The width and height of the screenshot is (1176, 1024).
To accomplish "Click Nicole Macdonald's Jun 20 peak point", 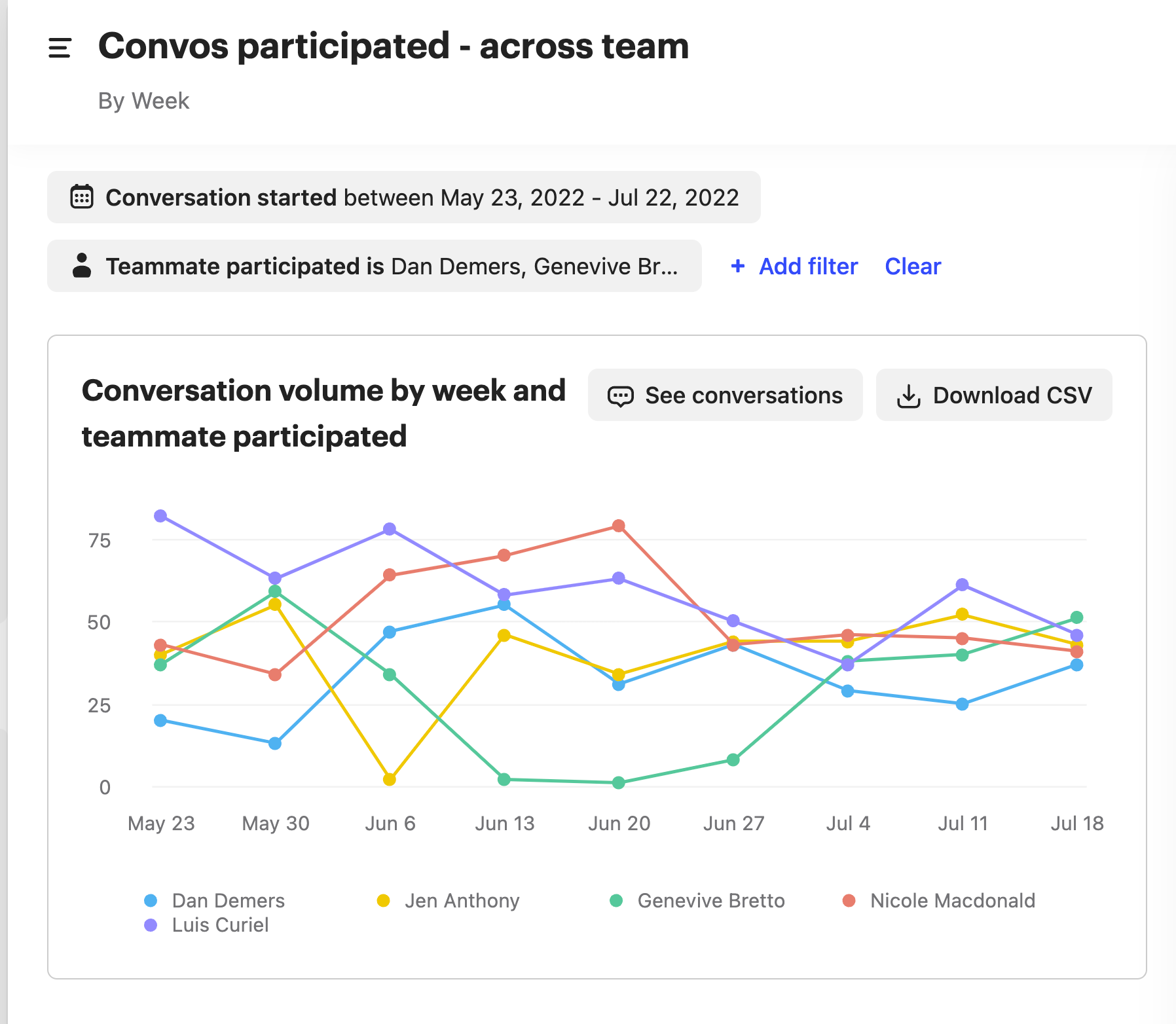I will click(619, 526).
